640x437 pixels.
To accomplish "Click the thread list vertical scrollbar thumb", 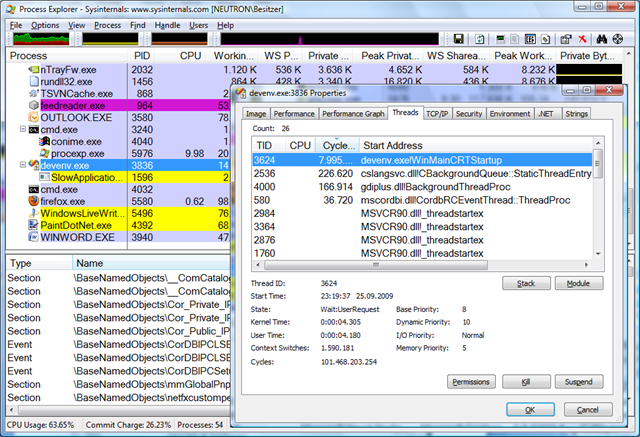I will pyautogui.click(x=598, y=163).
